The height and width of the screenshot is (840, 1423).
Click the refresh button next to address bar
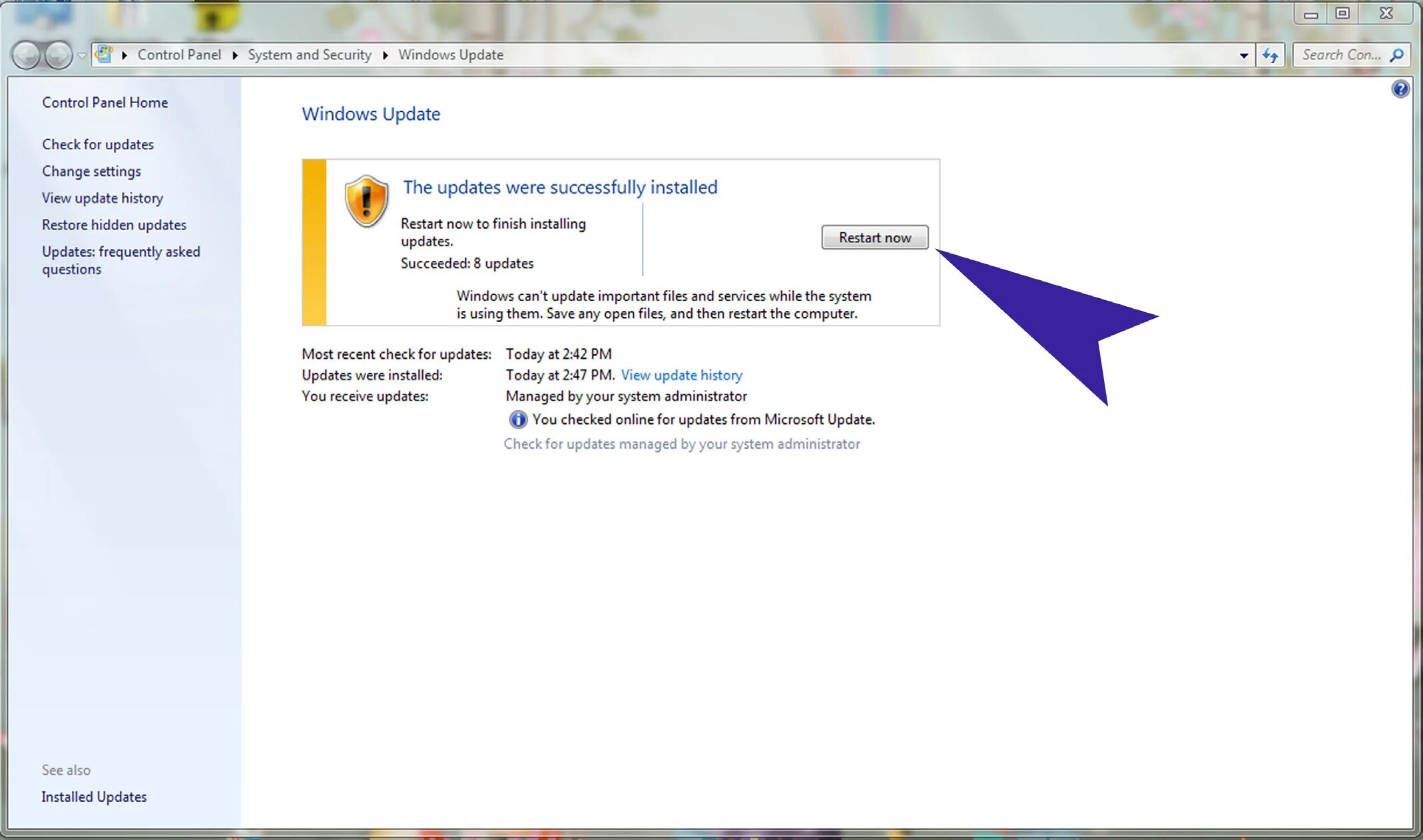pyautogui.click(x=1270, y=55)
